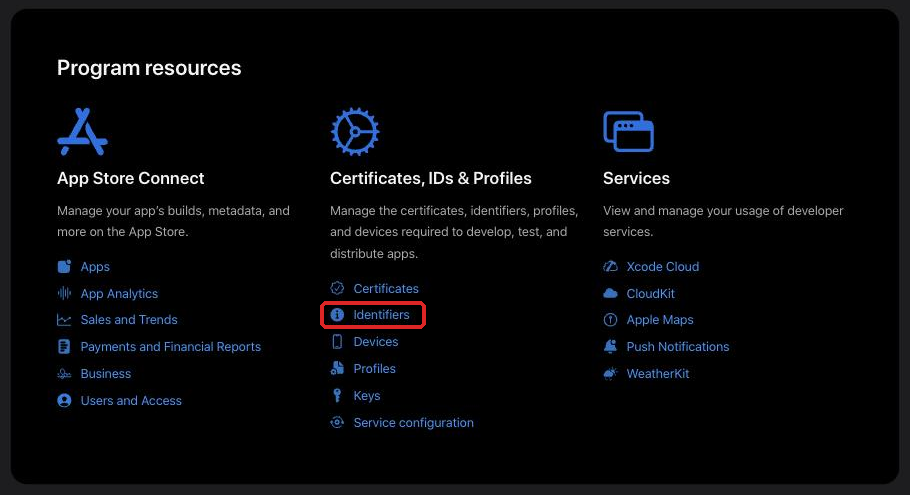Screen dimensions: 910x495
Task: Click the Identifiers info icon
Action: click(337, 315)
